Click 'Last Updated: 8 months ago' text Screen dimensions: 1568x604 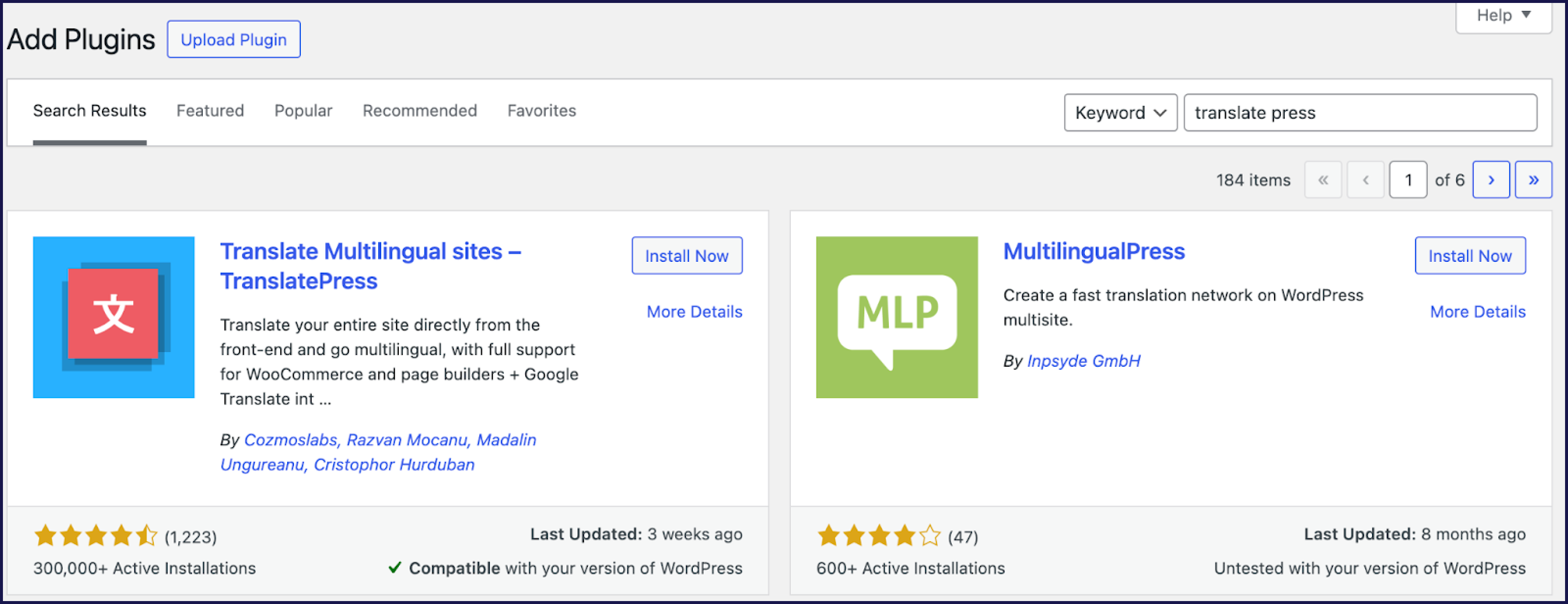tap(1415, 534)
